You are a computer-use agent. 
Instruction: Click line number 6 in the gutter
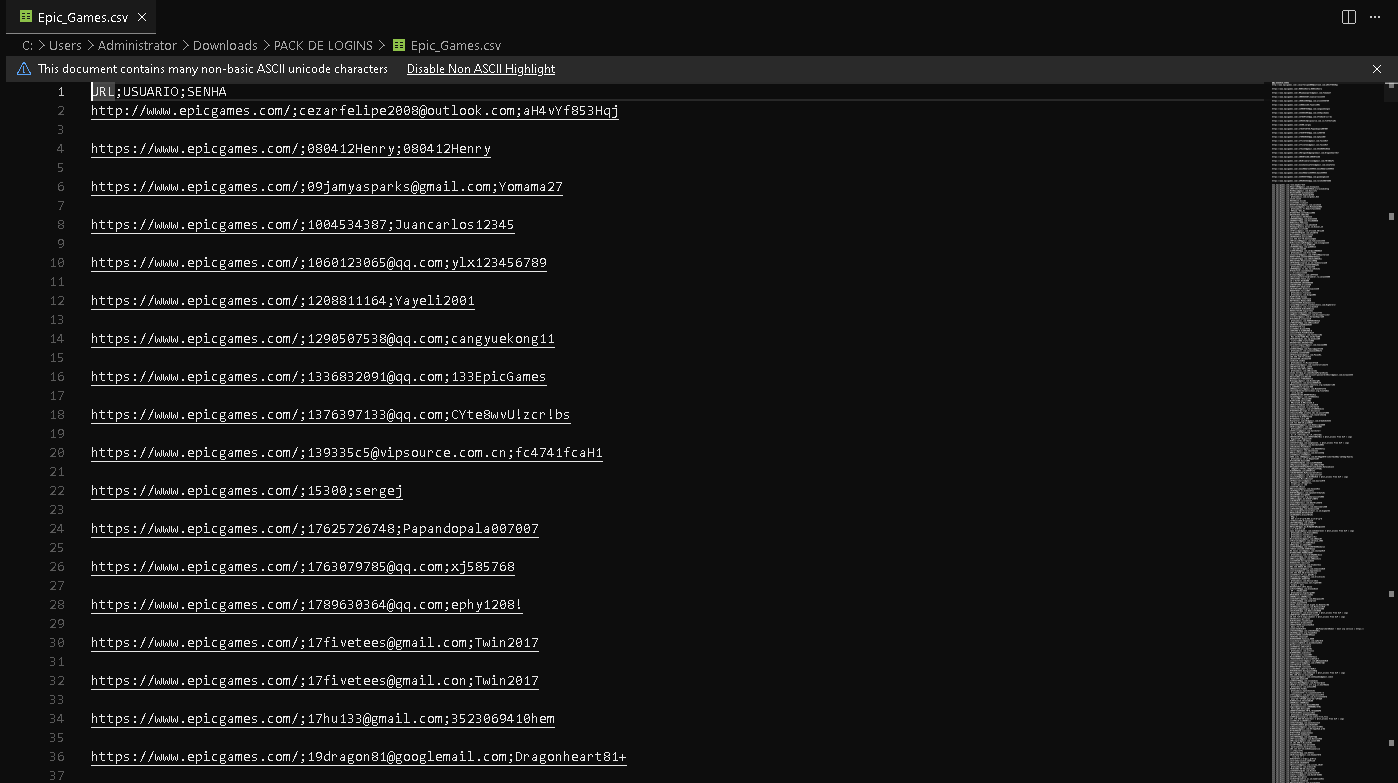pos(60,187)
